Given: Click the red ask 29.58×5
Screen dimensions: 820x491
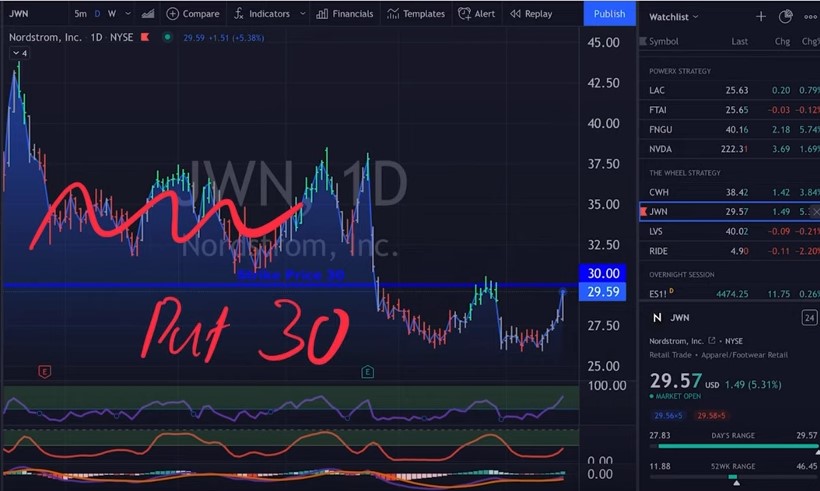Looking at the screenshot, I should tap(711, 416).
